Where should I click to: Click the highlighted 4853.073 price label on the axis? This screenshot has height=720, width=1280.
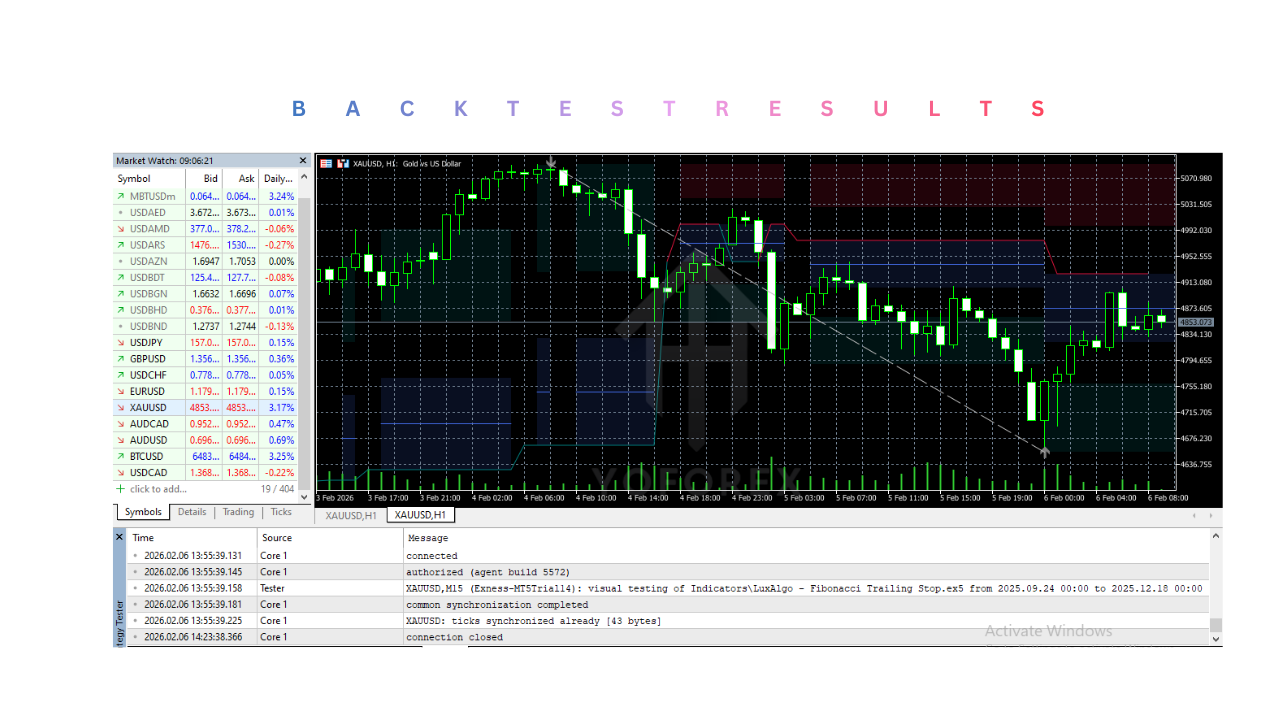[1197, 322]
